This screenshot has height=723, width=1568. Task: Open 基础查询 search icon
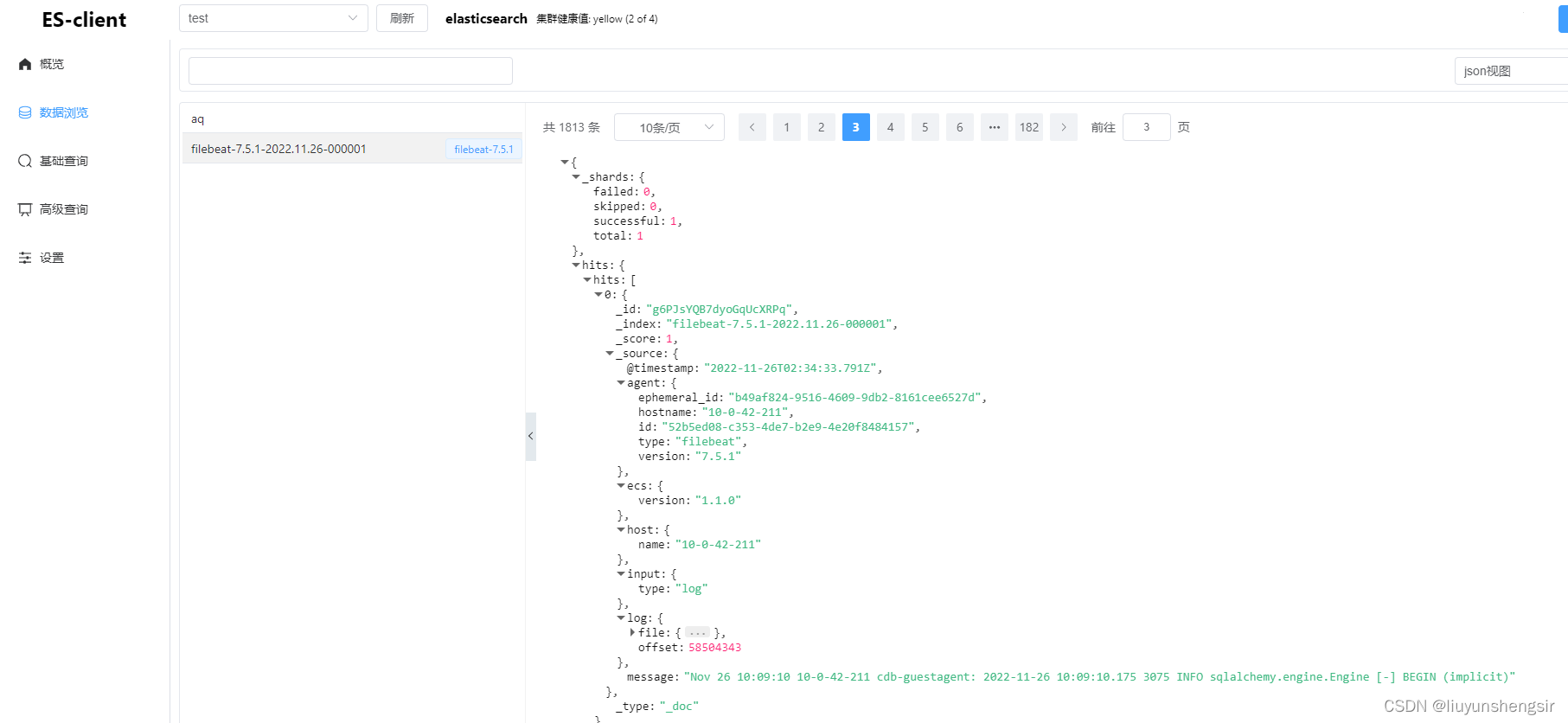(25, 161)
